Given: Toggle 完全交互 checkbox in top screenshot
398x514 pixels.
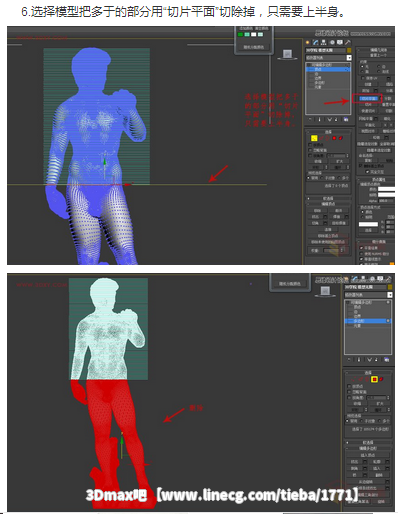Looking at the screenshot, I should (x=367, y=172).
